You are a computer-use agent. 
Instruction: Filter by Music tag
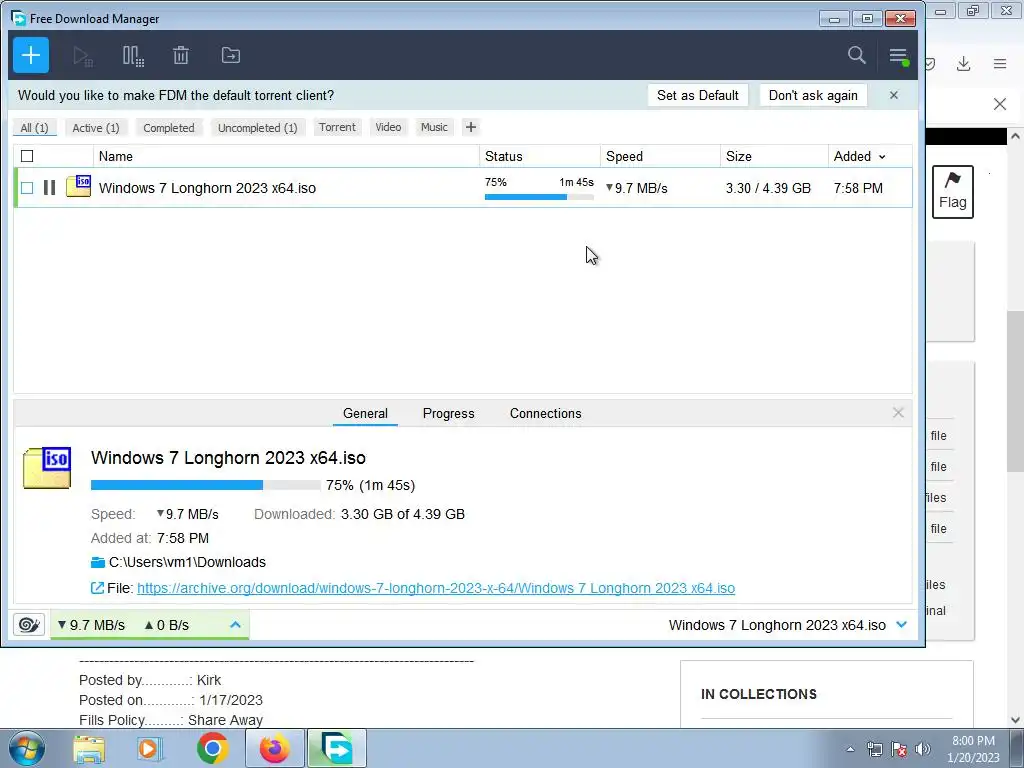434,127
